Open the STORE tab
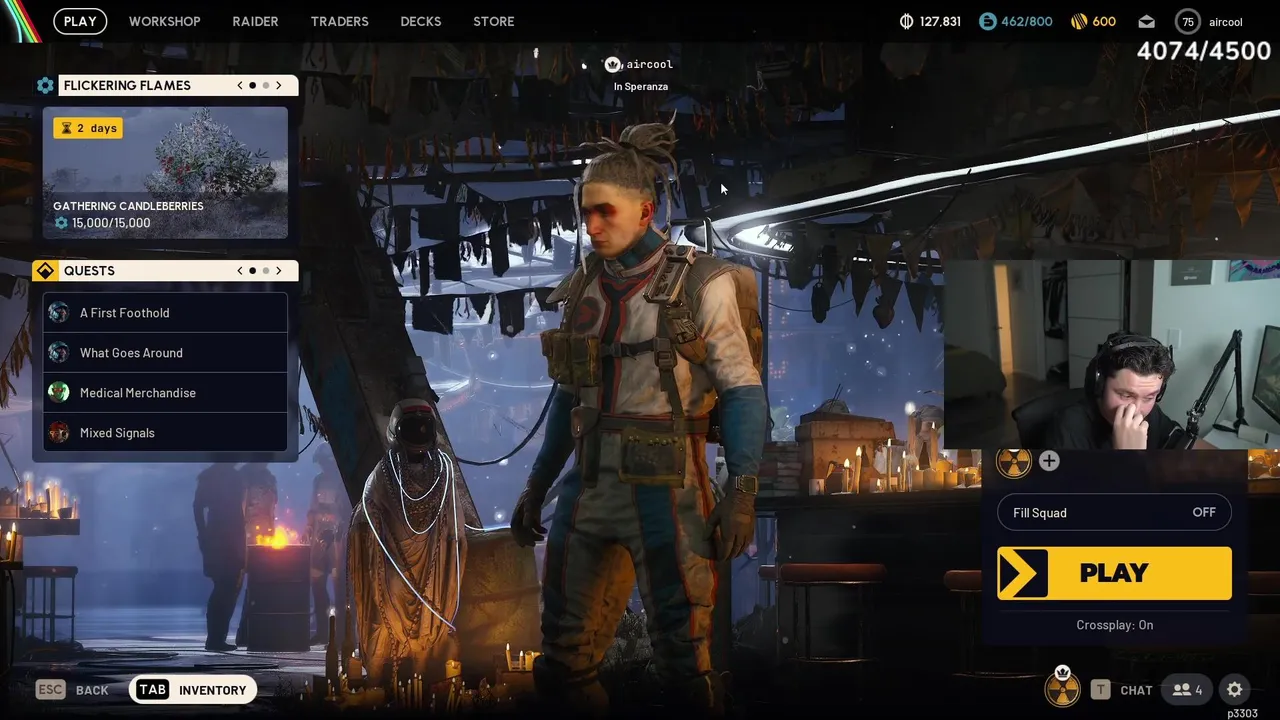This screenshot has width=1280, height=720. [x=494, y=21]
